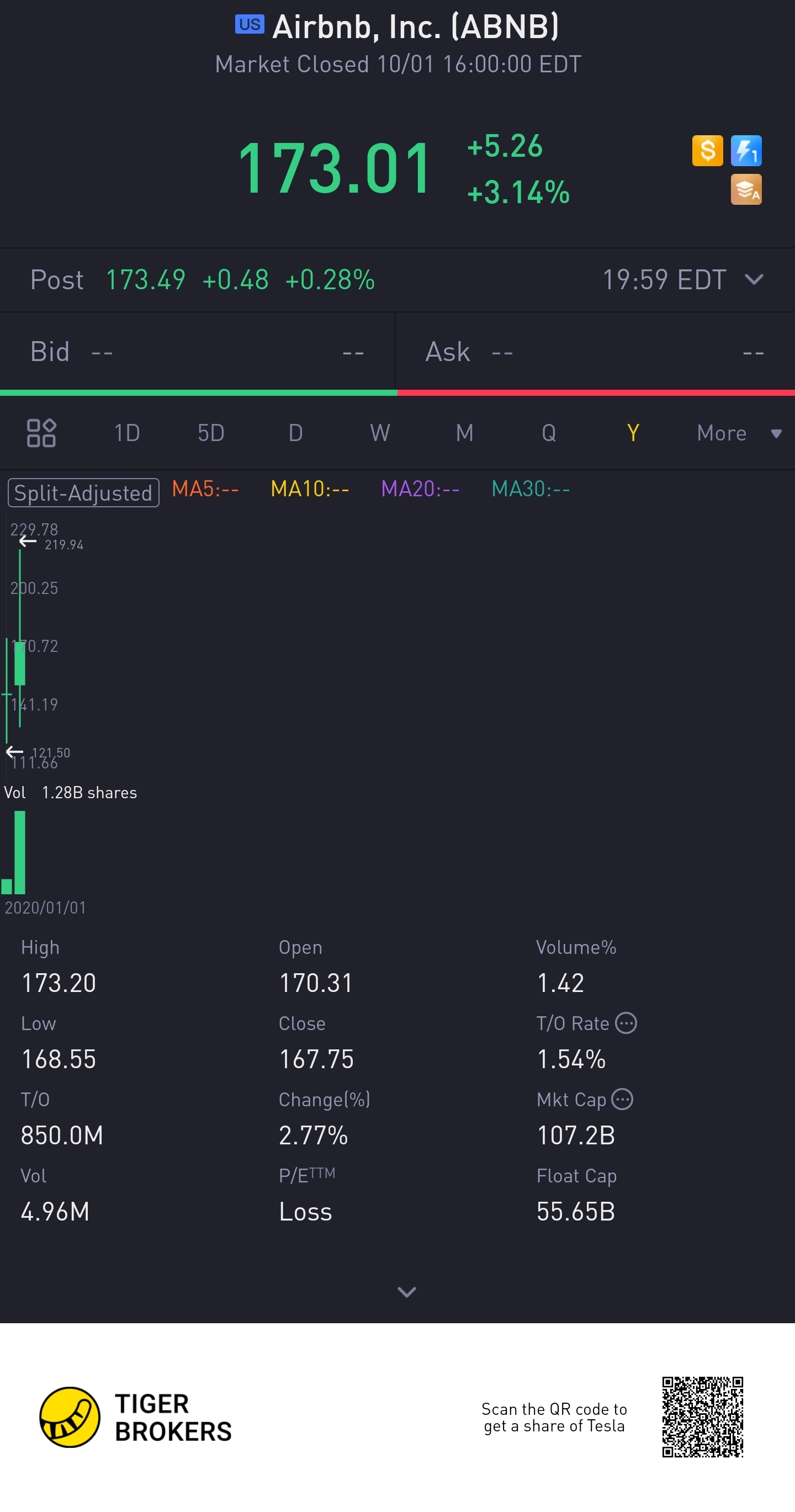The width and height of the screenshot is (795, 1512).
Task: Select the M monthly chart tab
Action: click(464, 433)
